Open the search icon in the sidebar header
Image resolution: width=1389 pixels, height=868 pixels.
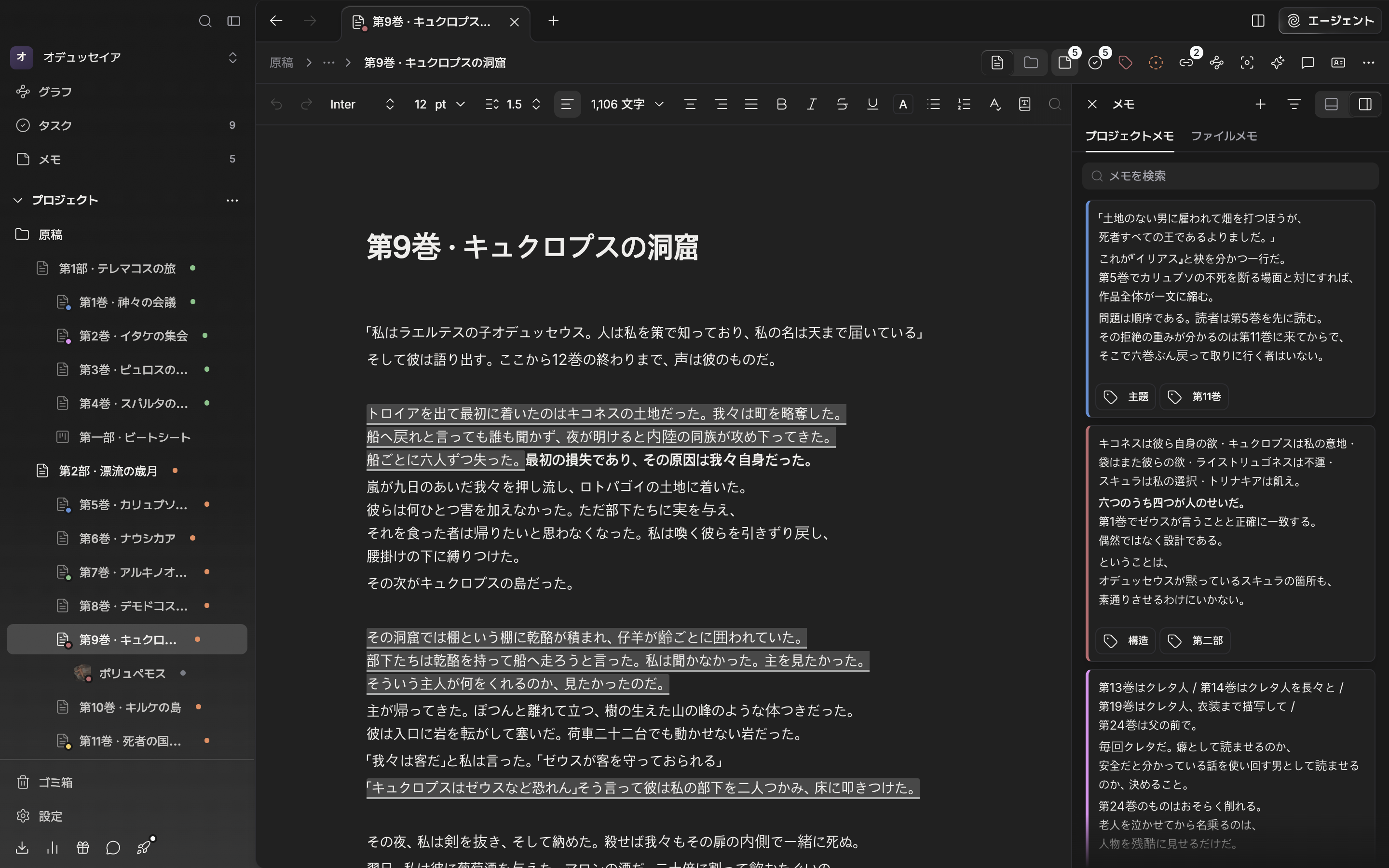click(x=205, y=21)
